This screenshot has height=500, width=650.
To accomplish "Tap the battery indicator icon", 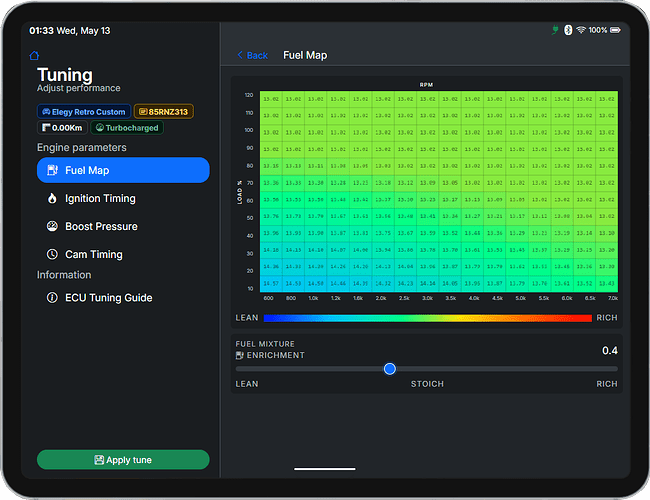I will pyautogui.click(x=615, y=30).
